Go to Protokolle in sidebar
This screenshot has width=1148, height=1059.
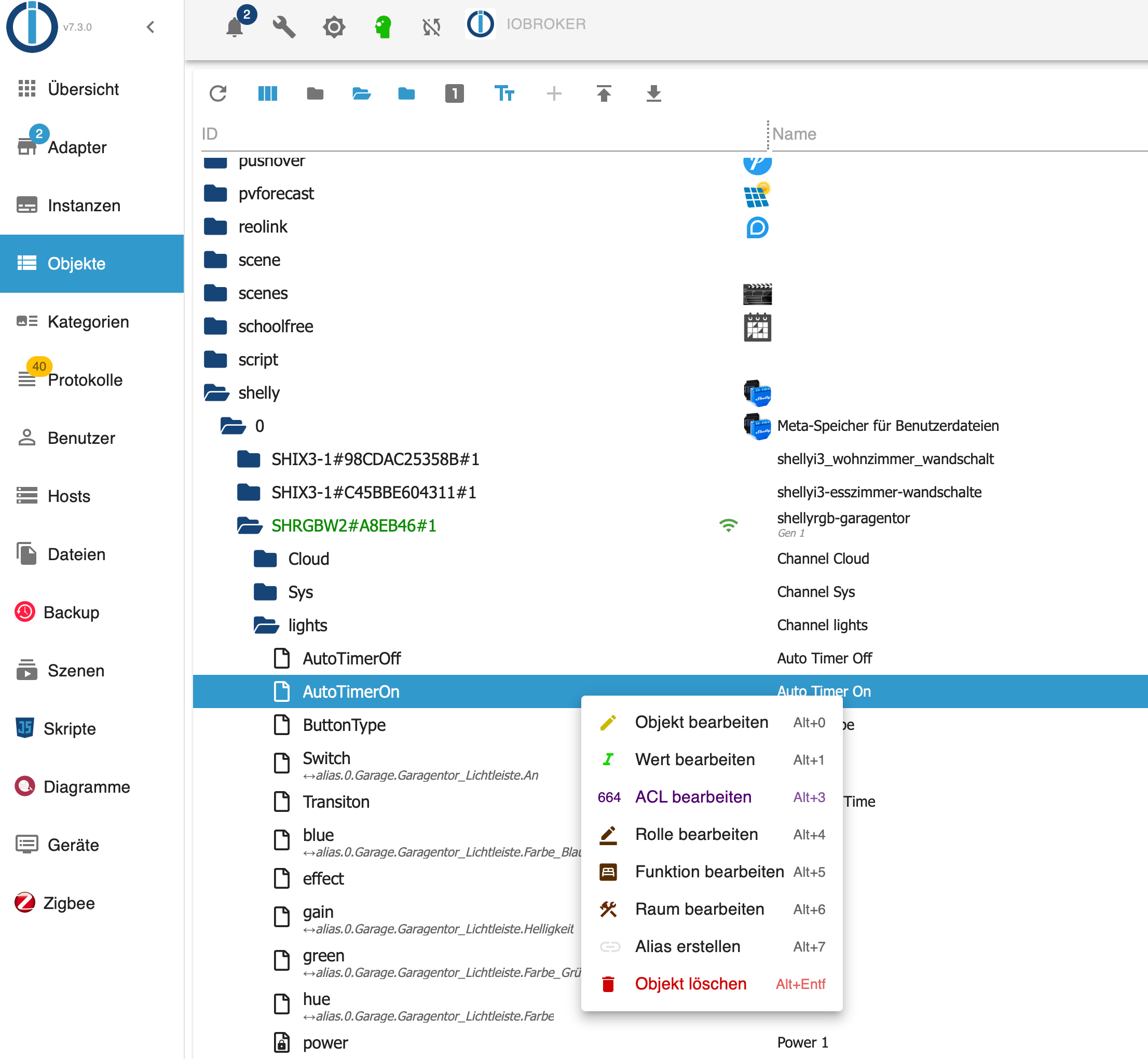85,380
